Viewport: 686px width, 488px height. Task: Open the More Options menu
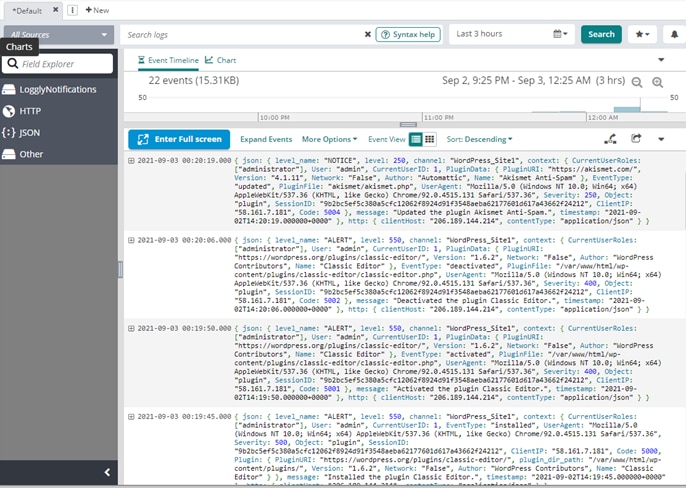point(329,139)
